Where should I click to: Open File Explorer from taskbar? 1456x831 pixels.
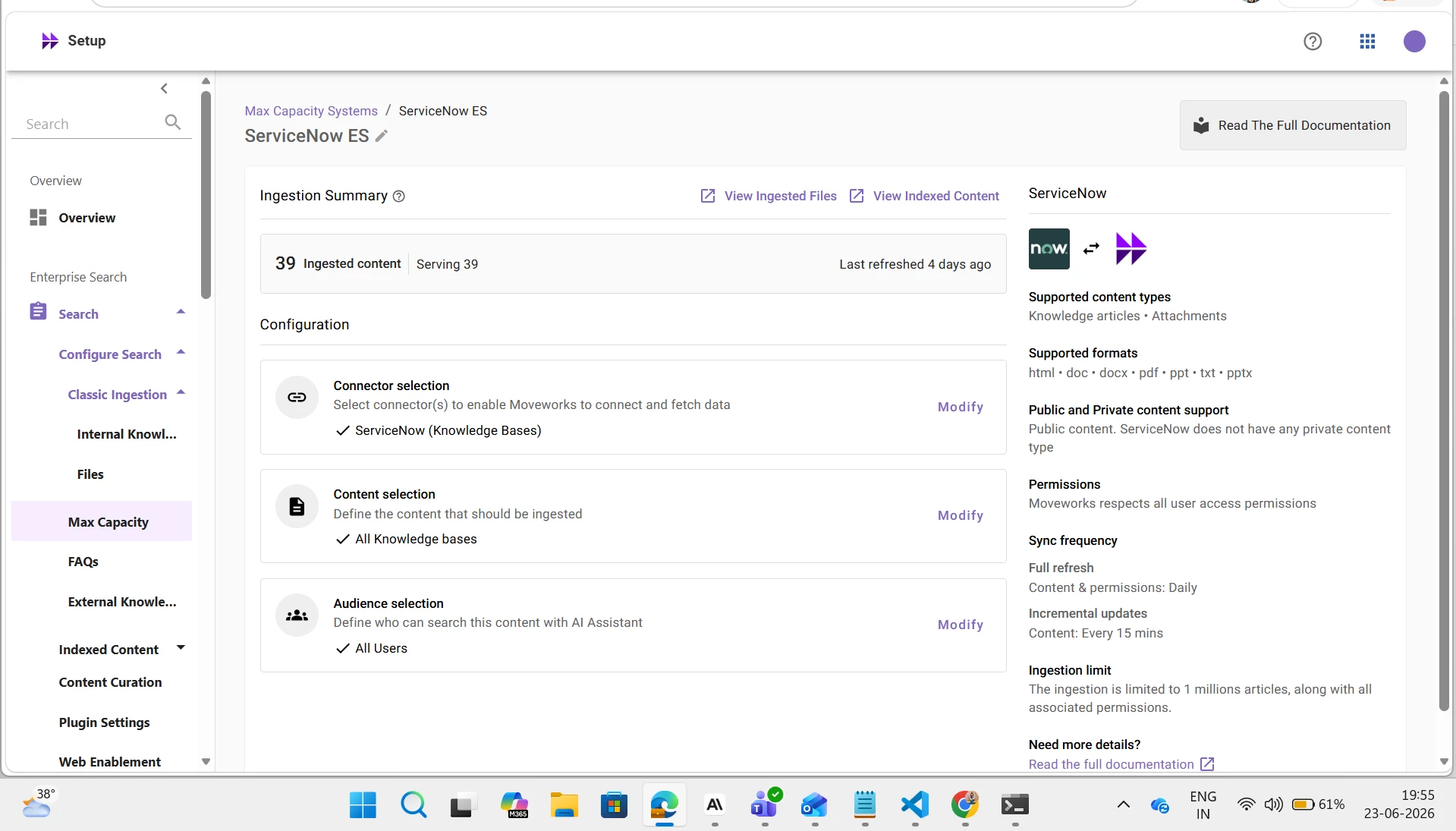pos(564,805)
